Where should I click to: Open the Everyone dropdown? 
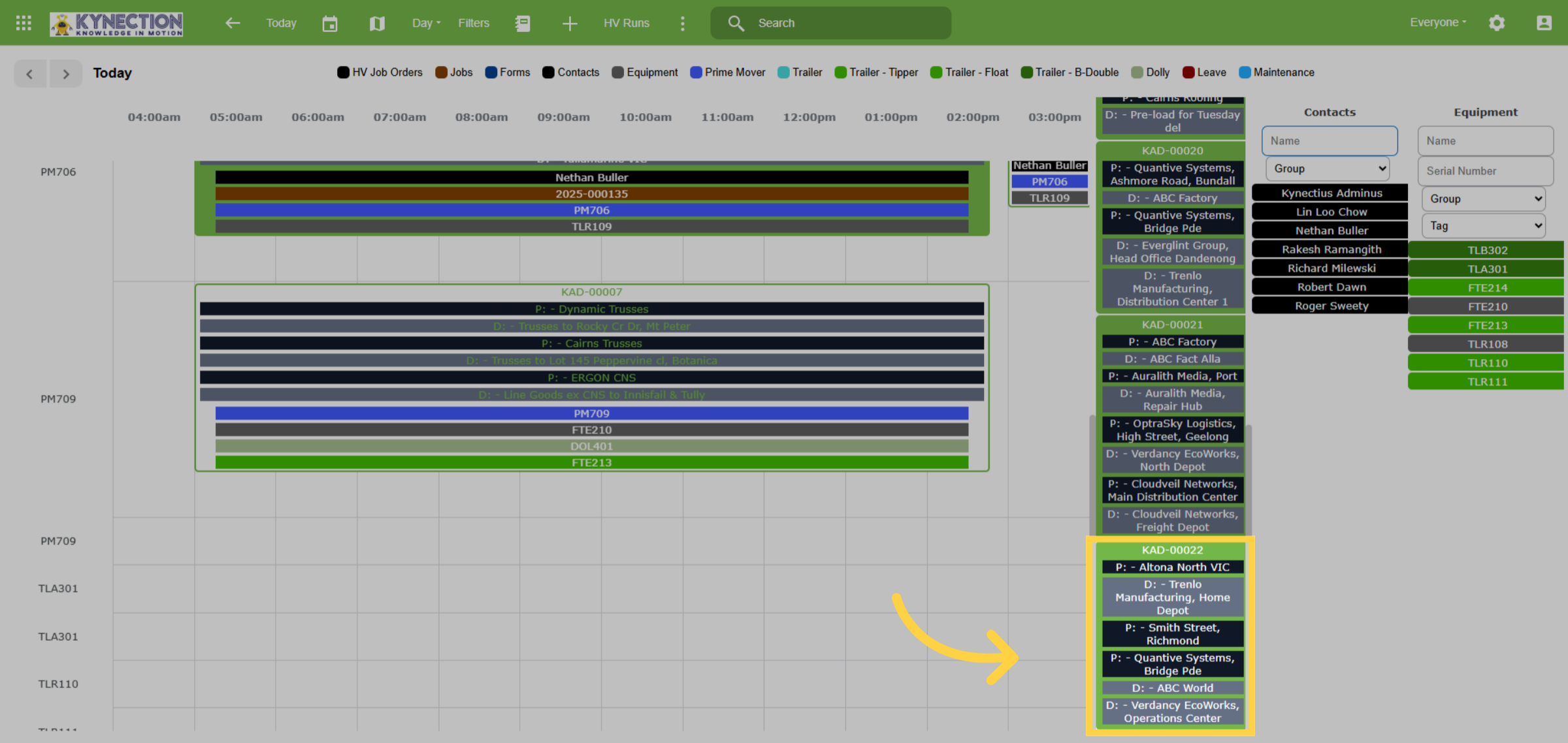[x=1438, y=22]
